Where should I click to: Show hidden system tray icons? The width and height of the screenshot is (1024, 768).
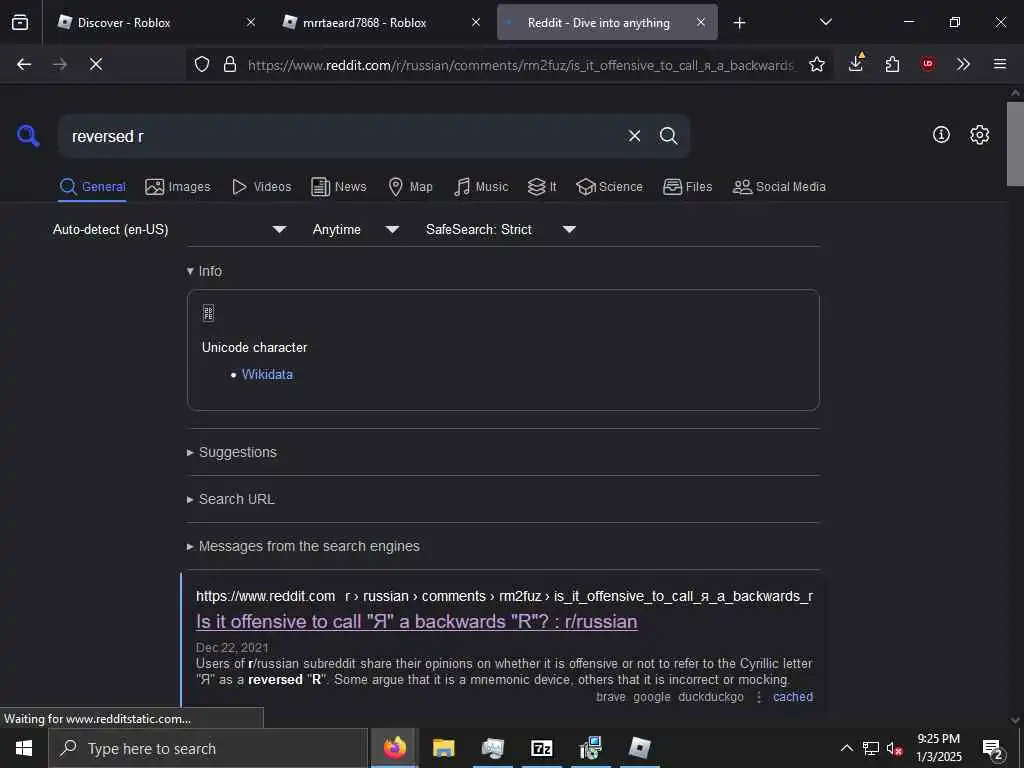846,748
